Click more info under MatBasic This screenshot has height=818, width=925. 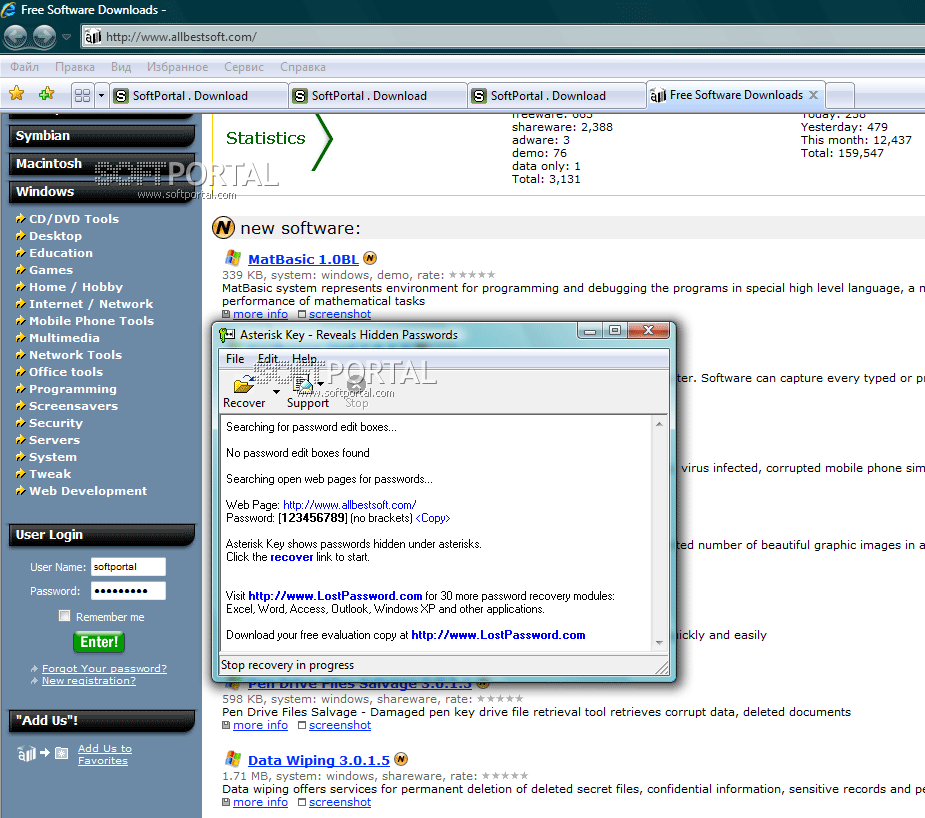click(x=260, y=314)
